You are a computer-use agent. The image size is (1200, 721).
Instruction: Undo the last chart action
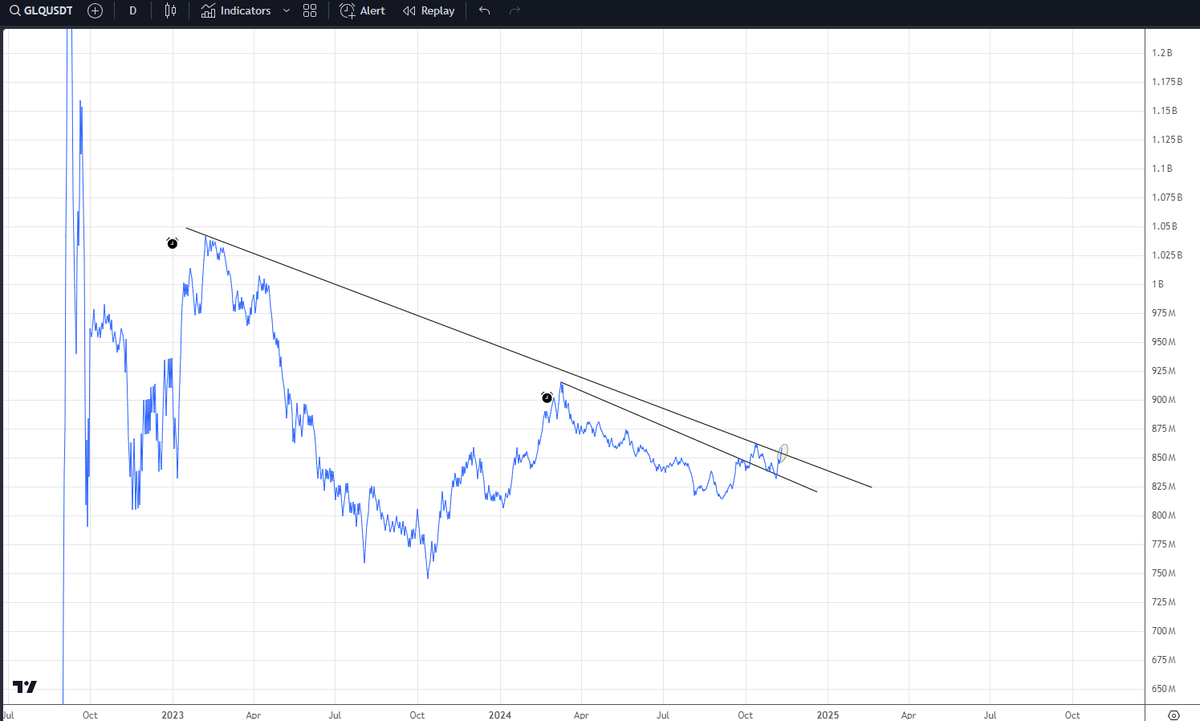pos(485,11)
